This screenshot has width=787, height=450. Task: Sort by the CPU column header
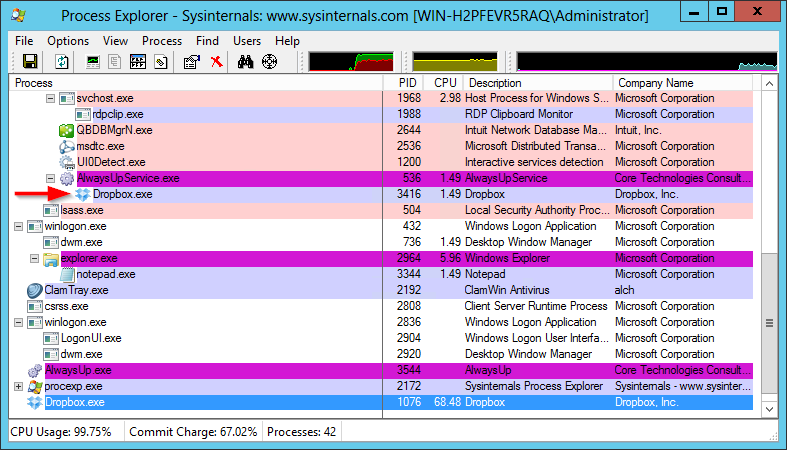tap(443, 83)
